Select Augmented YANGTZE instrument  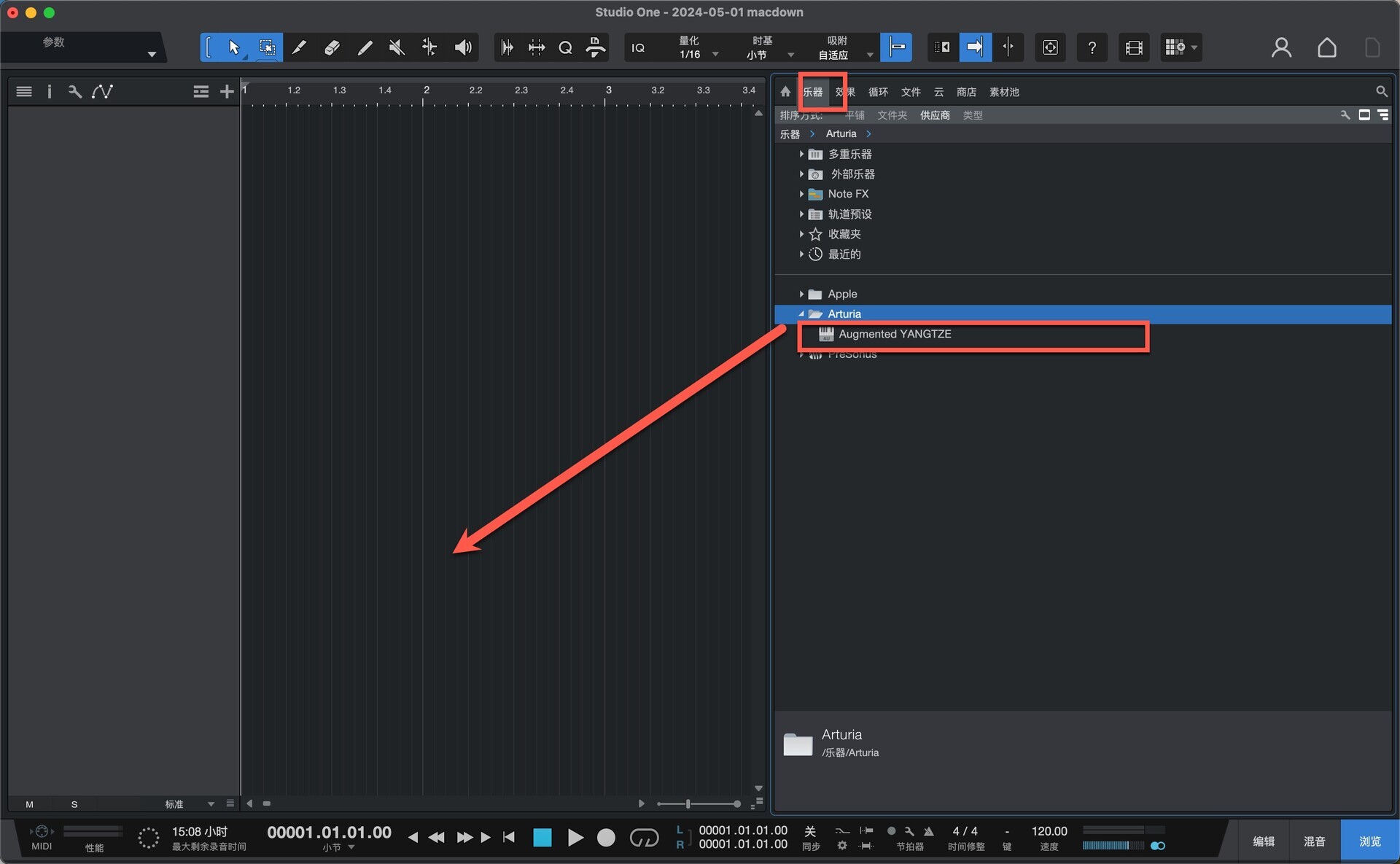pos(895,334)
